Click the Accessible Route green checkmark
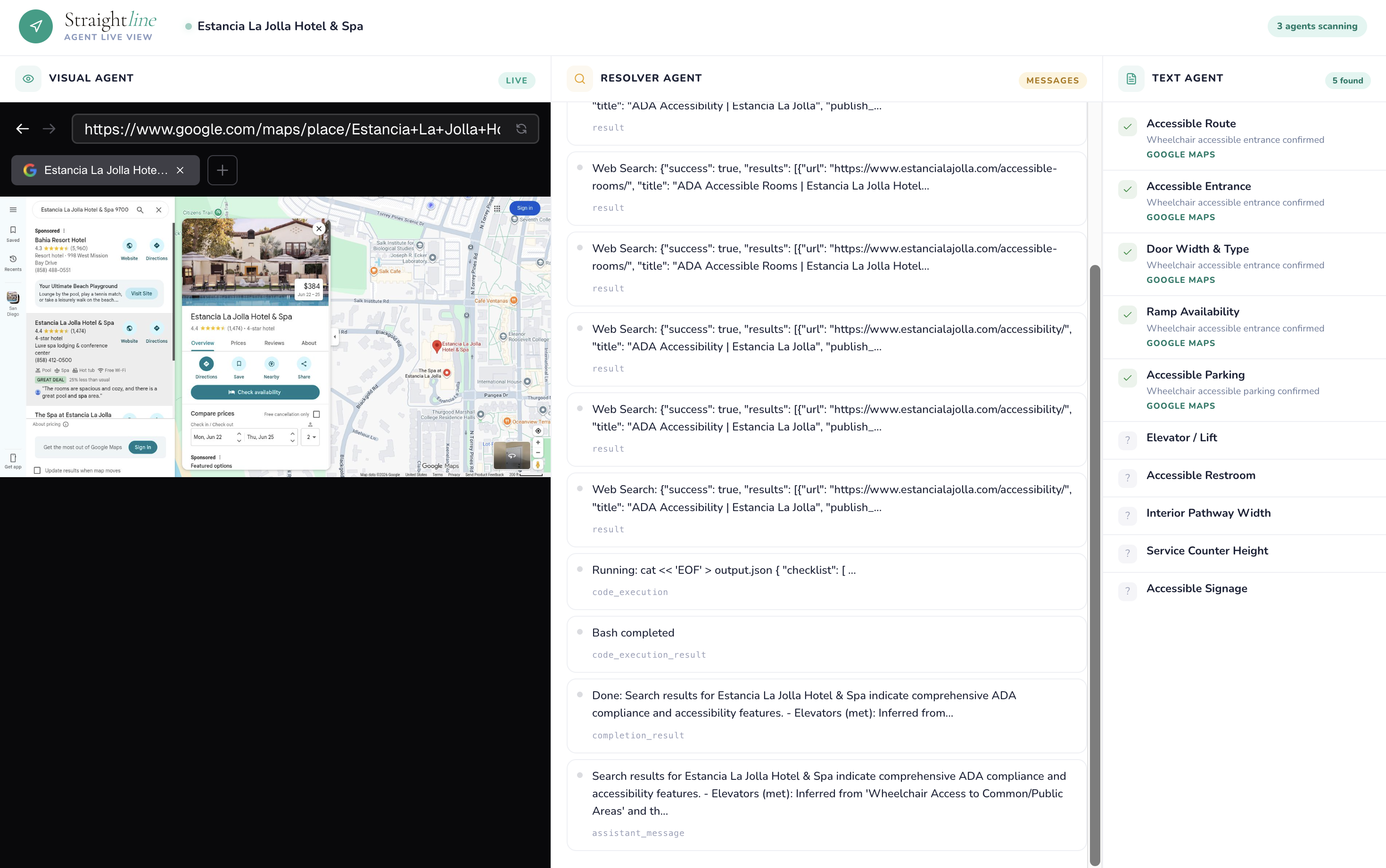 click(x=1127, y=126)
